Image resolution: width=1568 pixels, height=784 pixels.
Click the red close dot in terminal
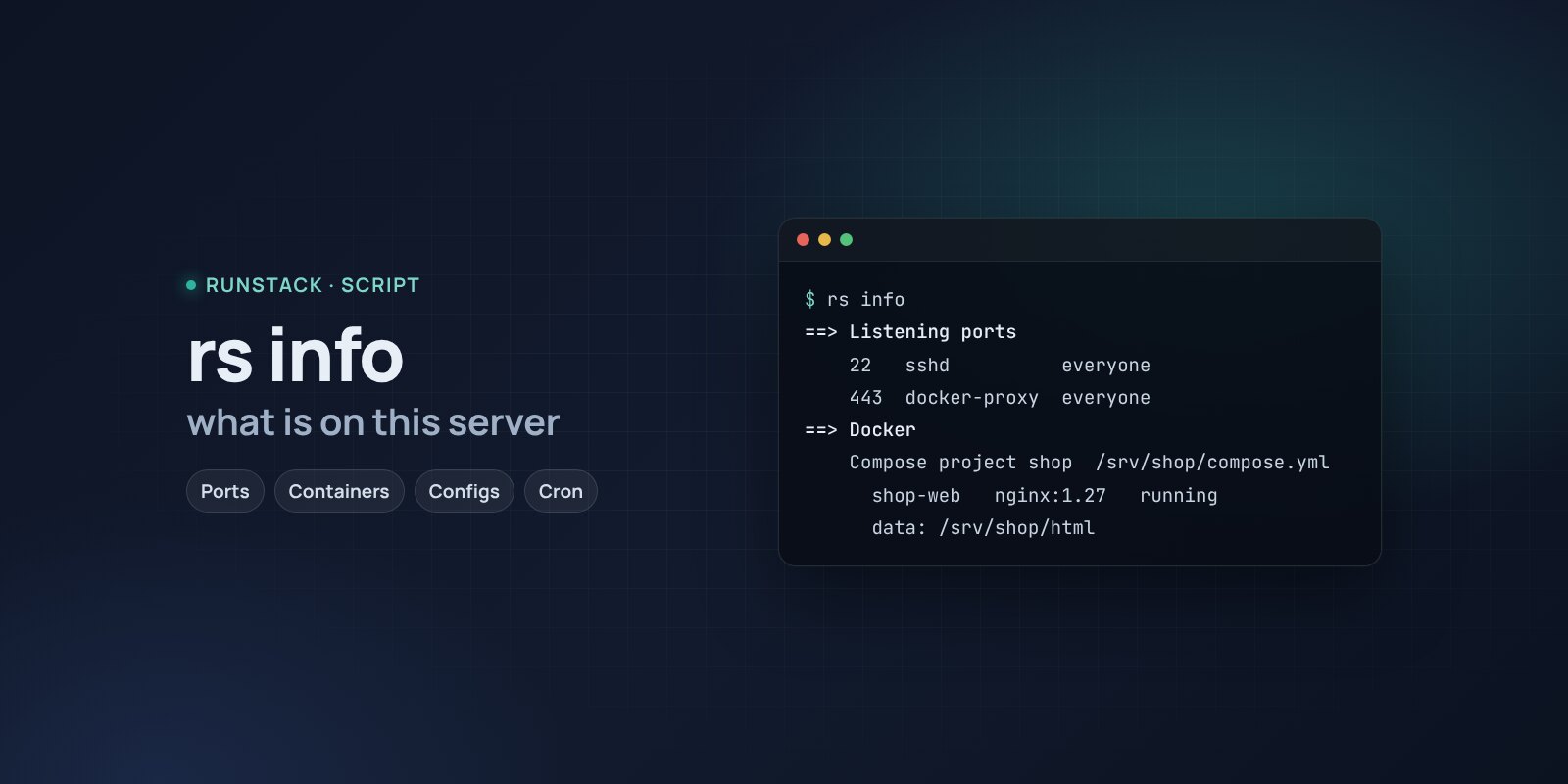click(x=803, y=240)
